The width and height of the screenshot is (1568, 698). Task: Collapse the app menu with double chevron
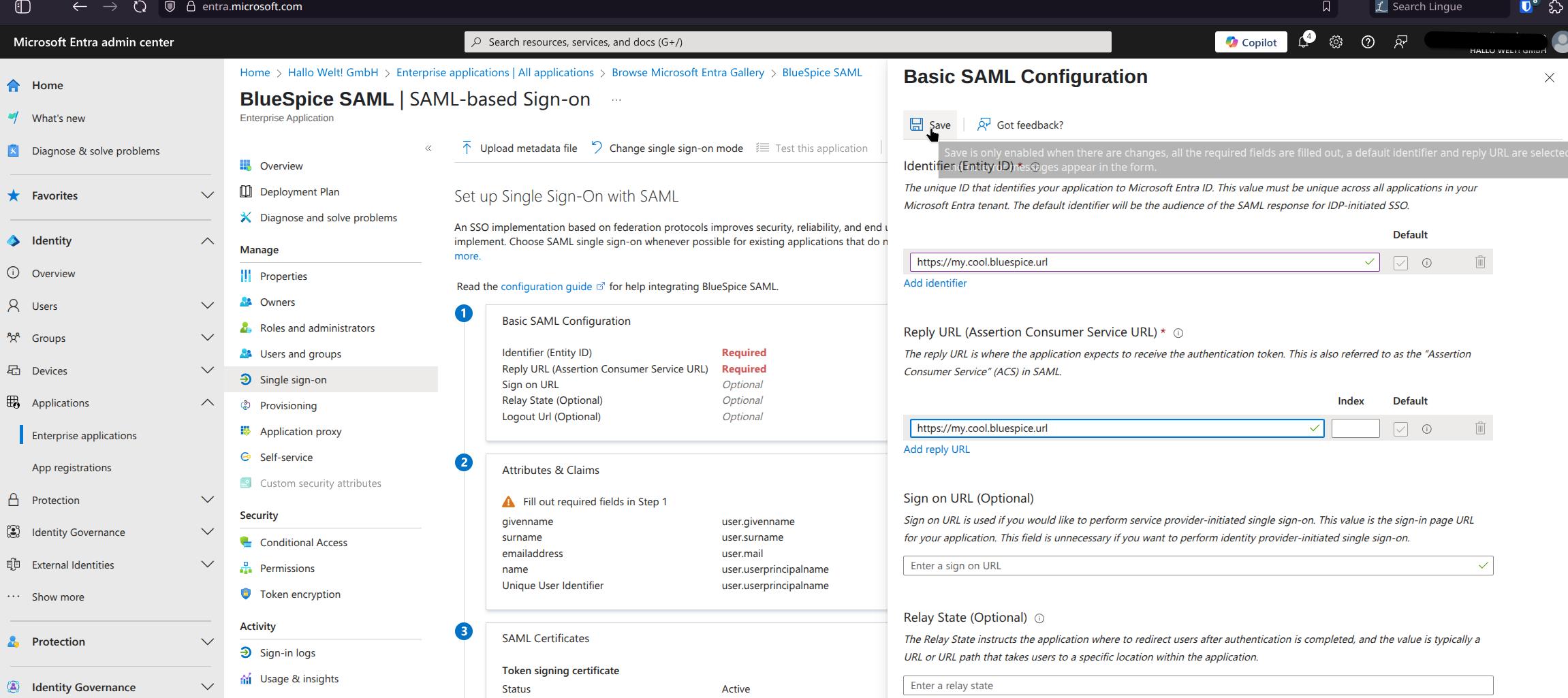point(428,148)
